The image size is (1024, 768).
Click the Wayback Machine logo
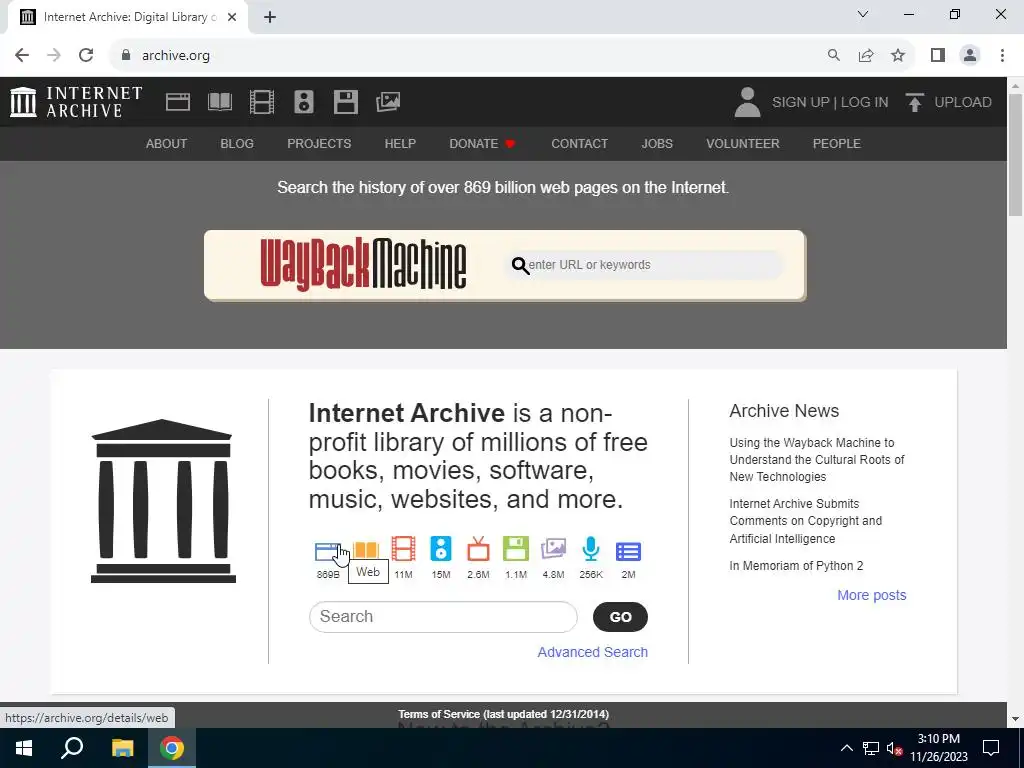coord(363,264)
